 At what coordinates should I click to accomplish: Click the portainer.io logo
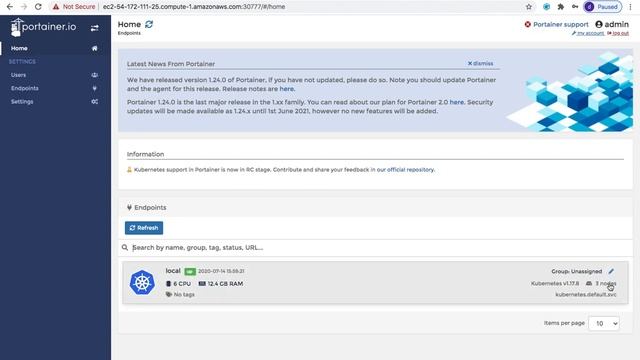point(43,27)
